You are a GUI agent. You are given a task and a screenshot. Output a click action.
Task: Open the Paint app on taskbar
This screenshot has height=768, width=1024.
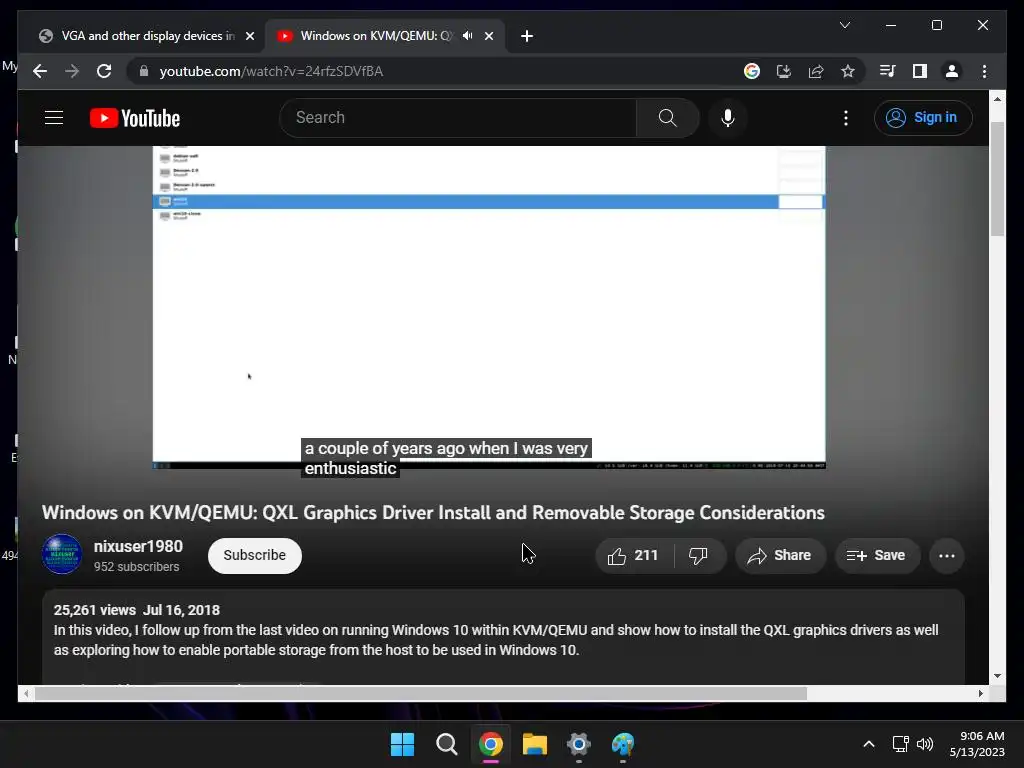pyautogui.click(x=623, y=744)
